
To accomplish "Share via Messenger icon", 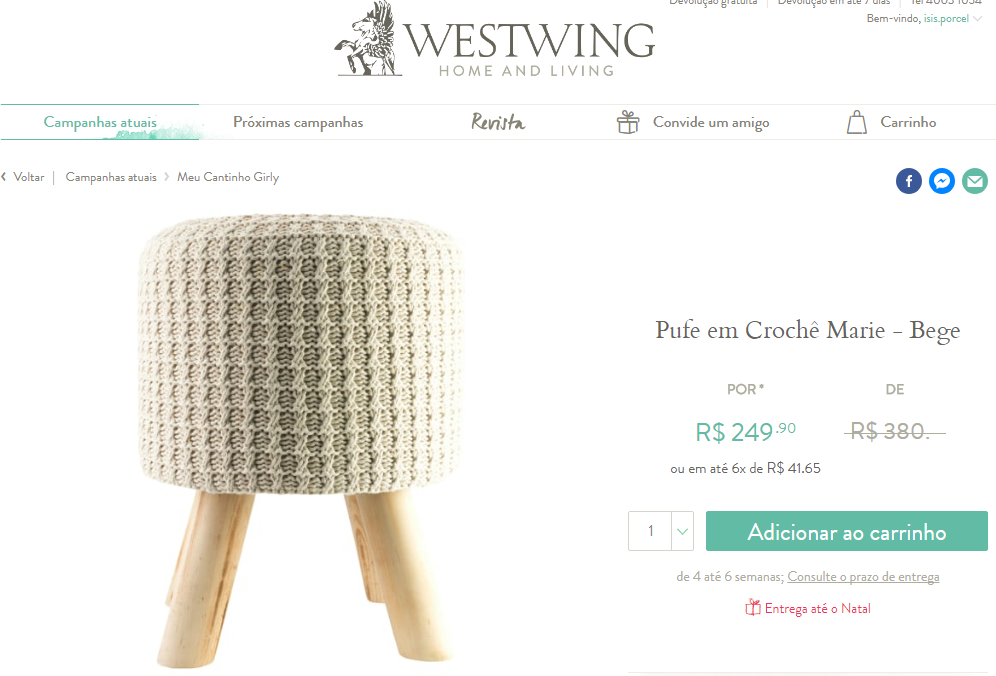I will point(941,181).
